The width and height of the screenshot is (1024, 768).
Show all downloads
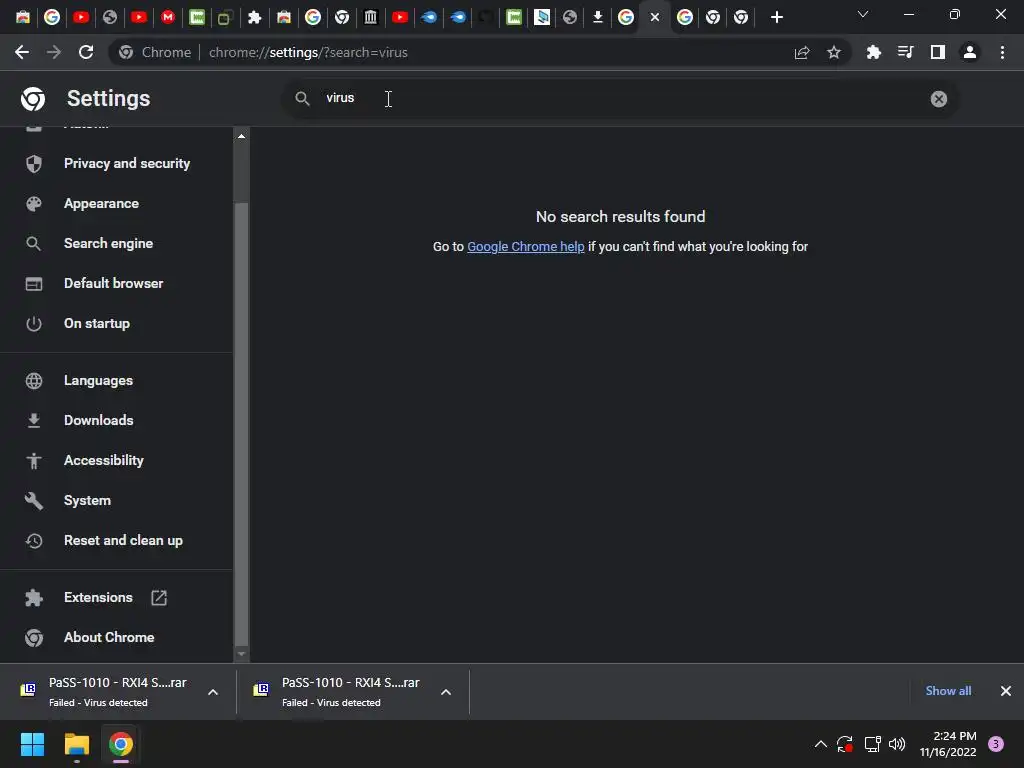click(948, 691)
